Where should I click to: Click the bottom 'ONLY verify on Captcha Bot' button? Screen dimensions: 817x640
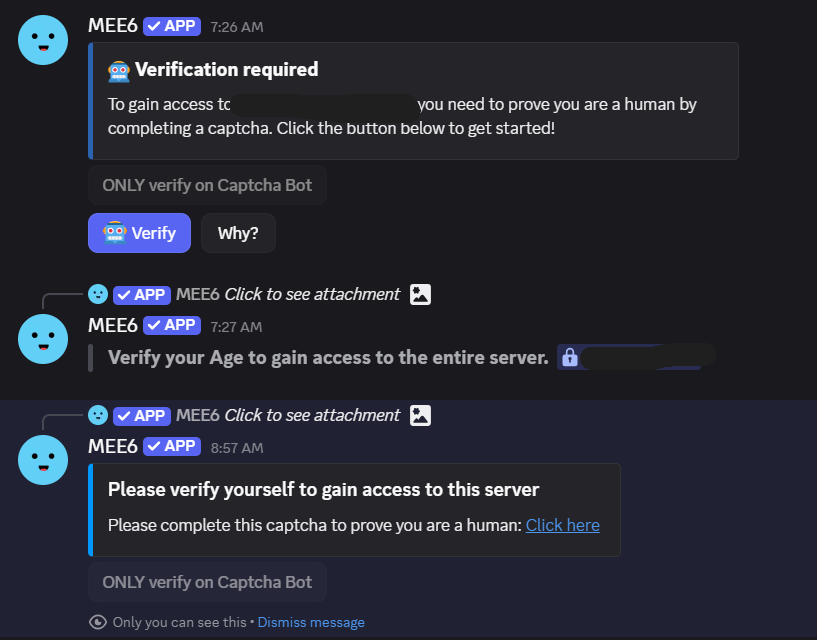(x=207, y=582)
